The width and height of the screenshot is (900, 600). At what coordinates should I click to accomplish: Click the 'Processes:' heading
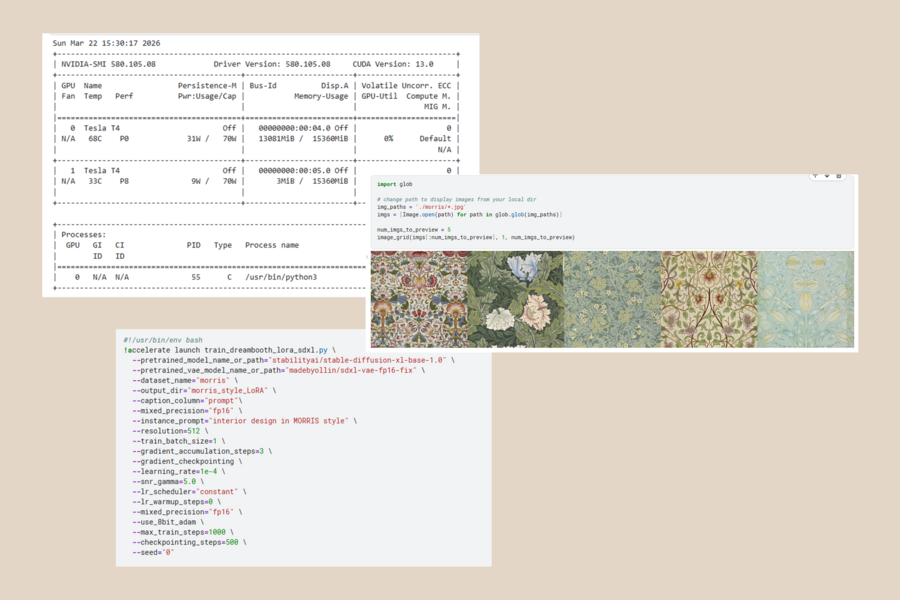84,235
